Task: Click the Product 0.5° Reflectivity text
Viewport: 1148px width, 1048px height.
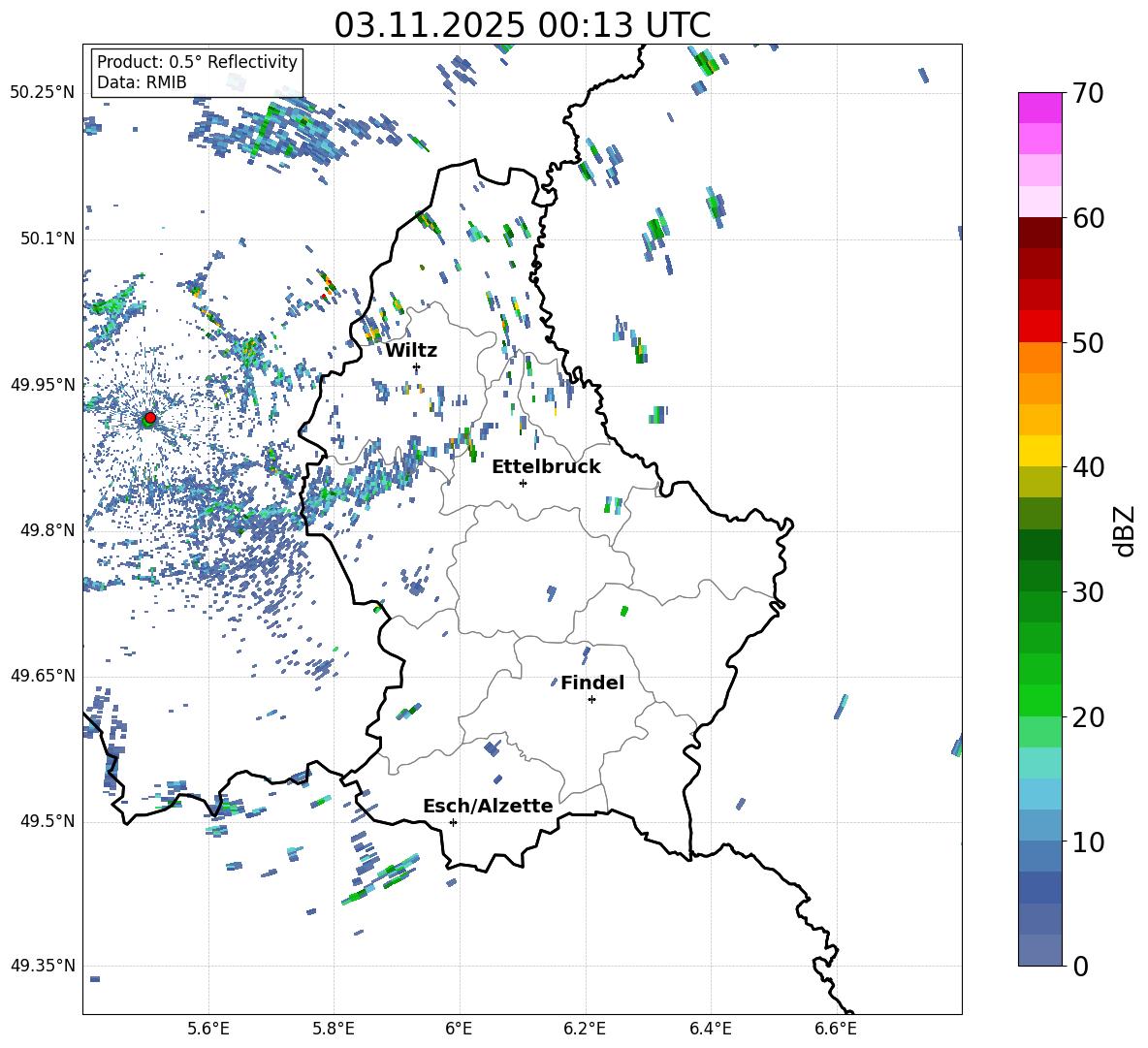Action: (x=197, y=62)
